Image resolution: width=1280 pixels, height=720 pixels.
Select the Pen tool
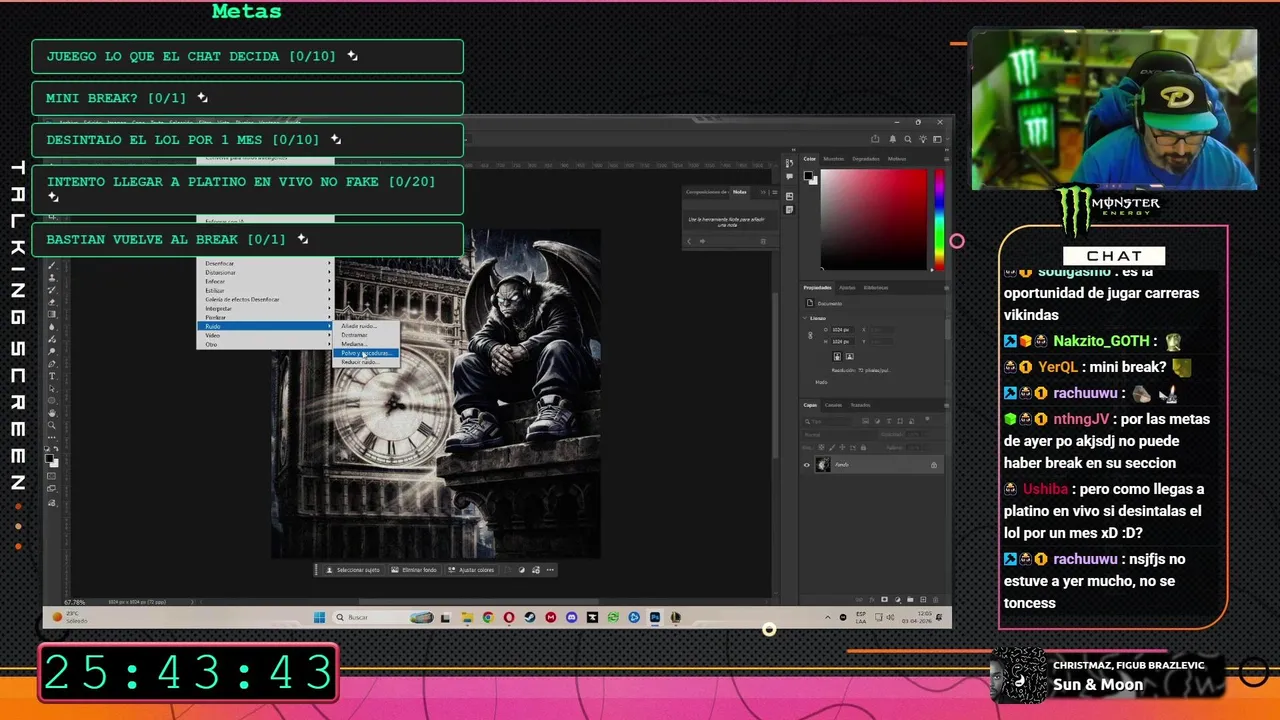[52, 364]
